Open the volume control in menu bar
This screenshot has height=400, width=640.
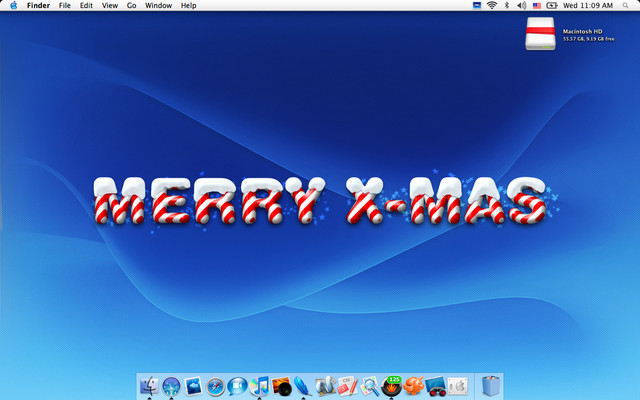click(x=521, y=5)
